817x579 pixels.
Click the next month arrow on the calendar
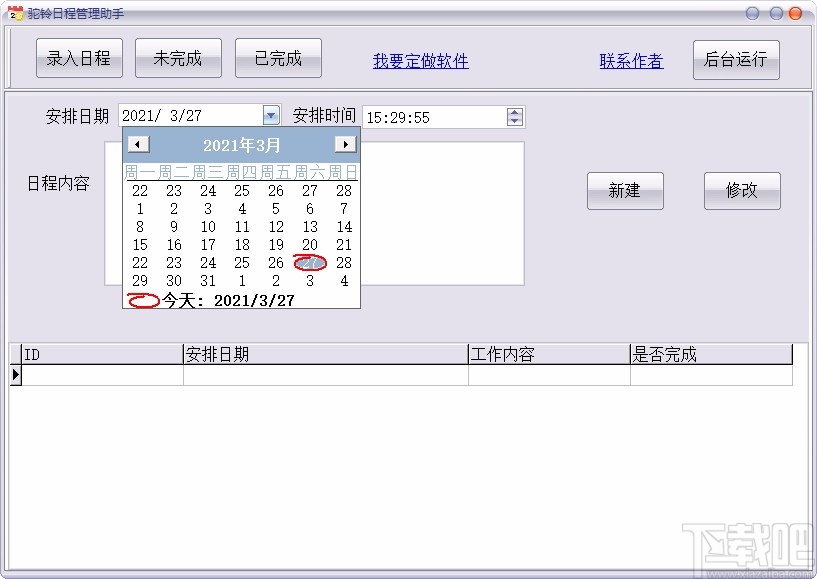pyautogui.click(x=345, y=144)
